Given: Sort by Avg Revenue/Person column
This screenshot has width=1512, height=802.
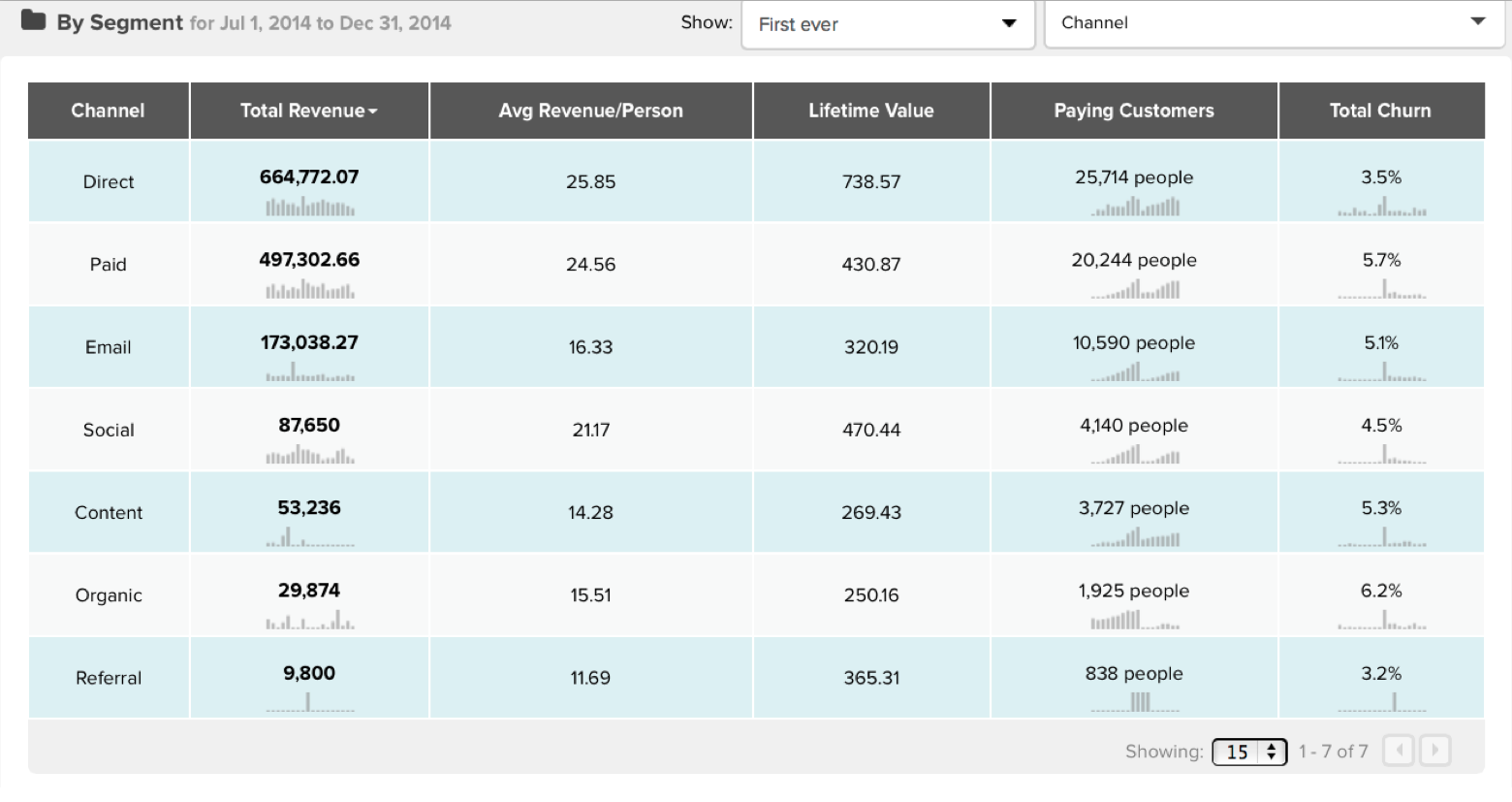Looking at the screenshot, I should (591, 111).
